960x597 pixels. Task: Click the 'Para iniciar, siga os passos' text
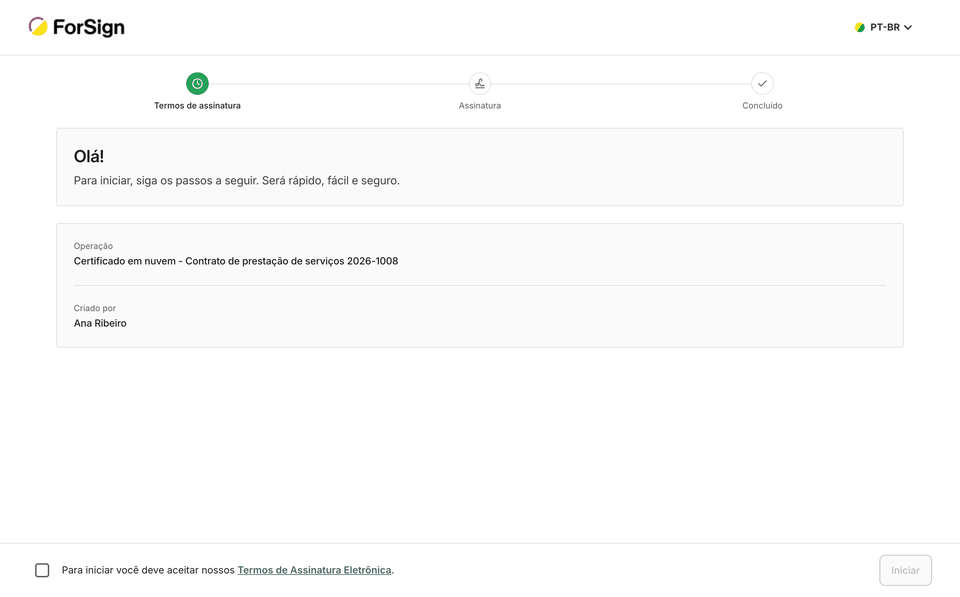[x=236, y=181]
